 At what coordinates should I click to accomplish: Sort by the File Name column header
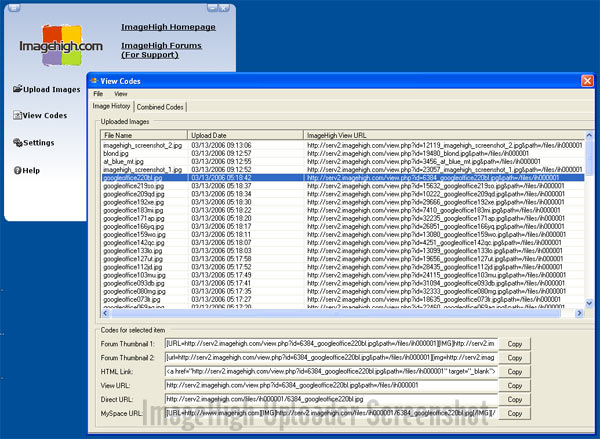[x=144, y=135]
